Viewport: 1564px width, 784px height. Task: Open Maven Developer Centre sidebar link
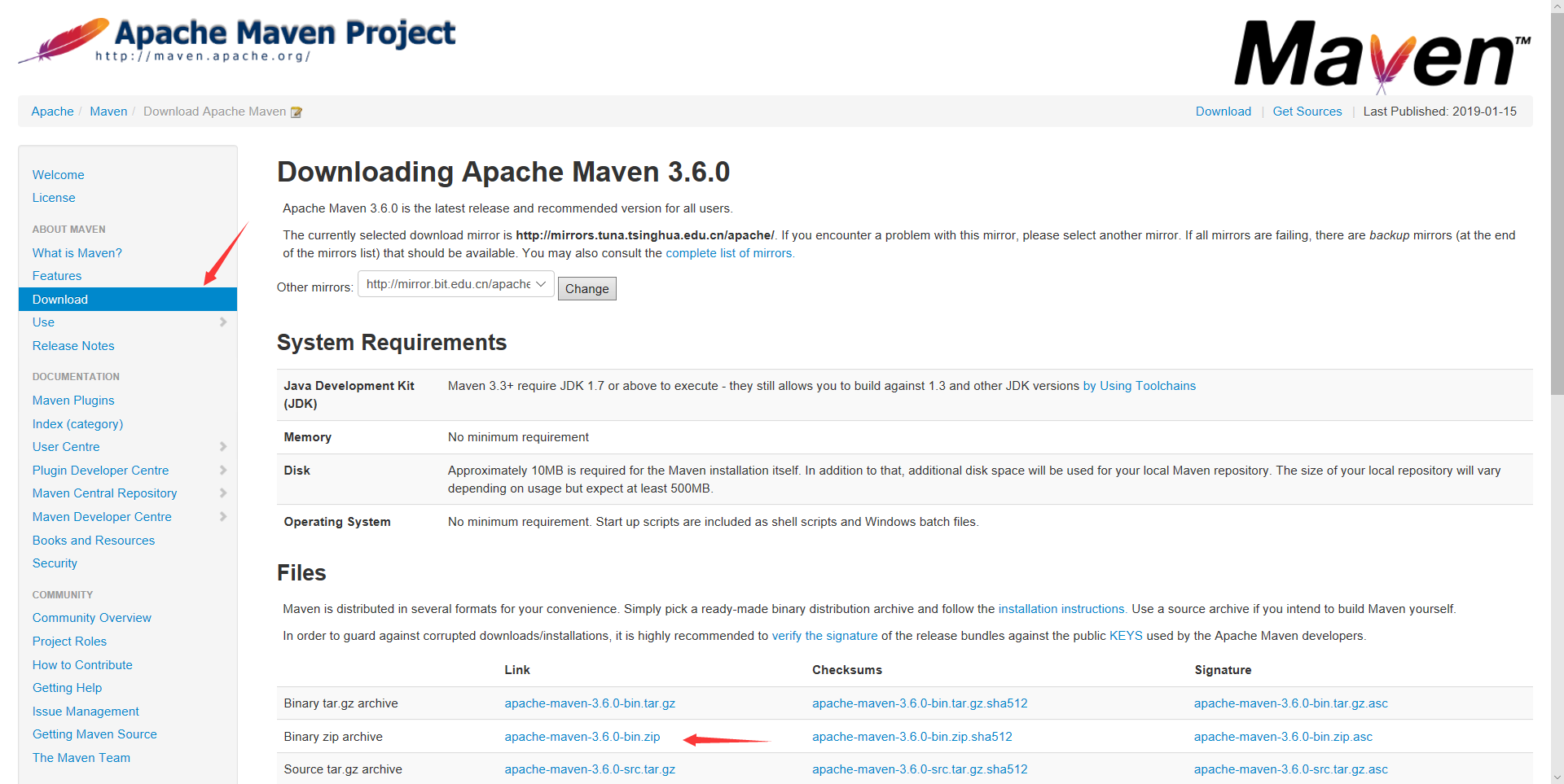tap(102, 517)
